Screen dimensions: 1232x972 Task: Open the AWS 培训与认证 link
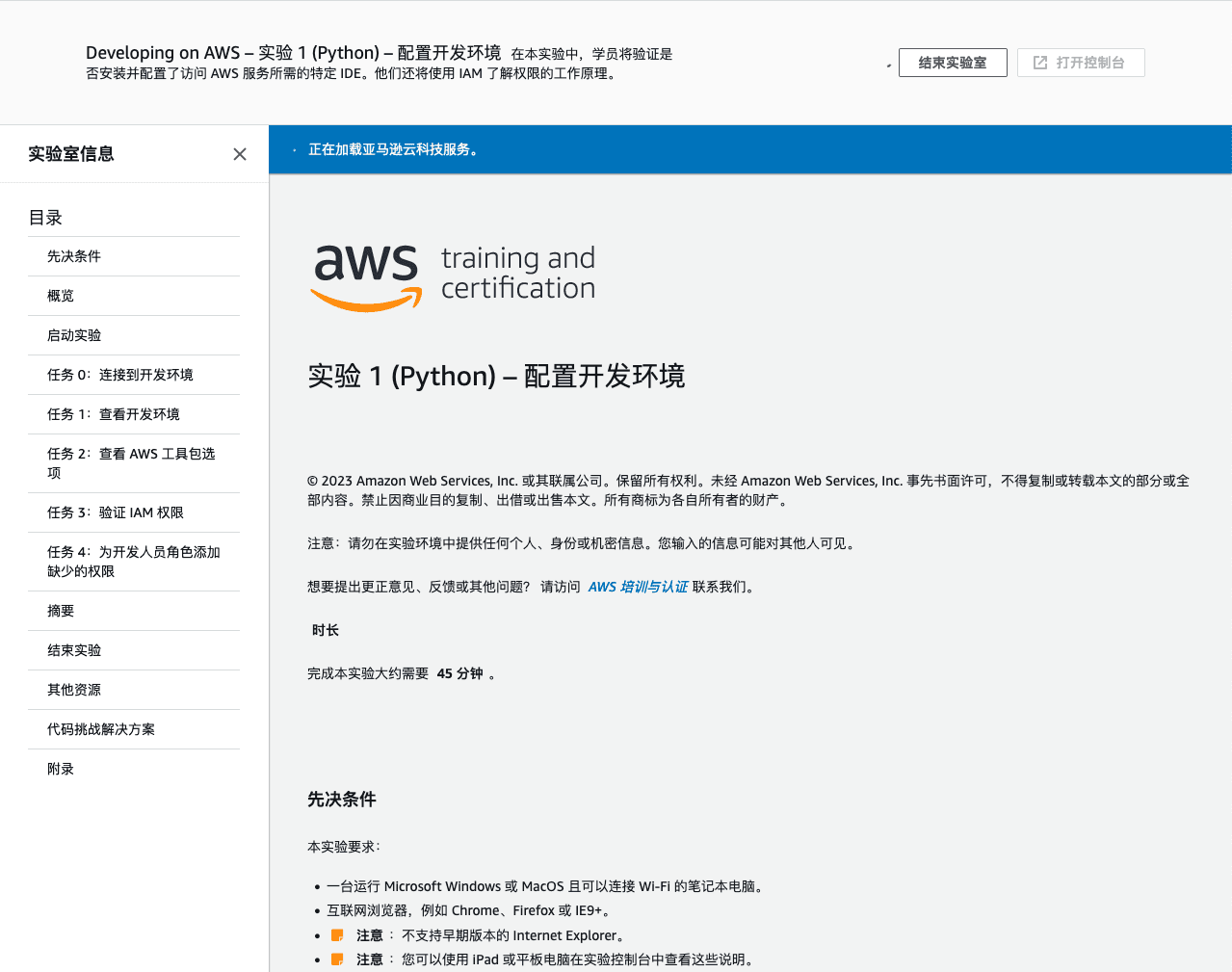point(638,587)
